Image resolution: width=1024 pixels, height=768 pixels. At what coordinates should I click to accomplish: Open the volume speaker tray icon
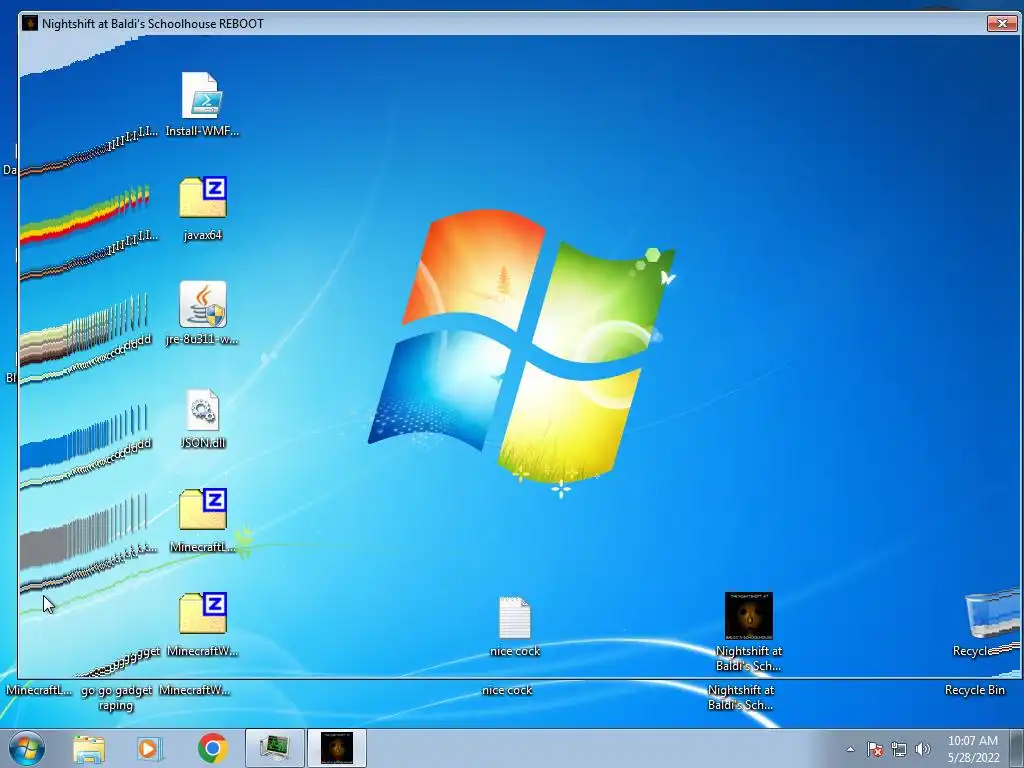[923, 749]
